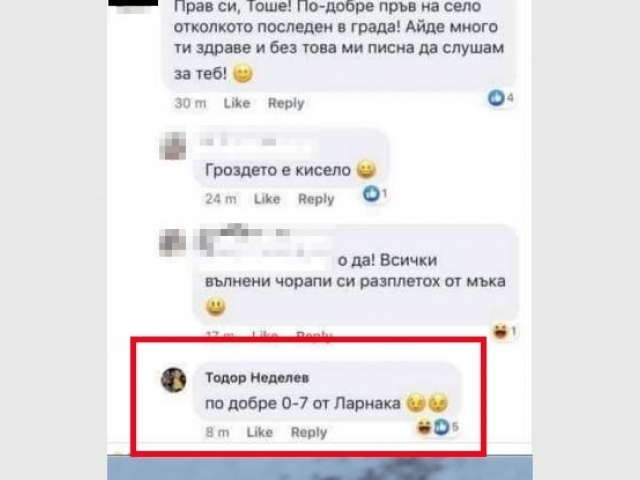The image size is (640, 480).
Task: Like the Гроздето е кисело comment
Action: click(267, 199)
